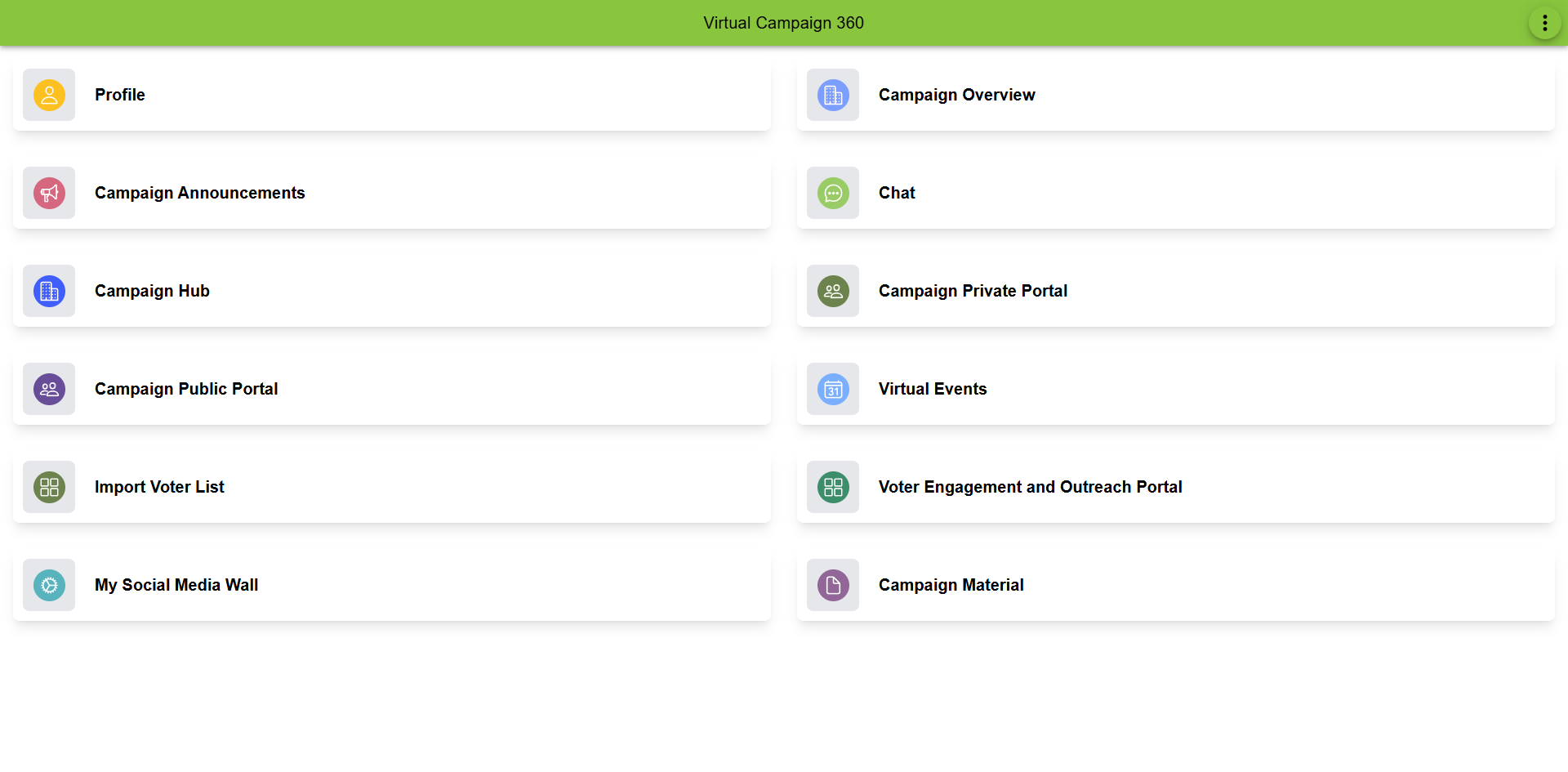Click the yellow Profile person icon
The image size is (1568, 772).
coord(49,95)
